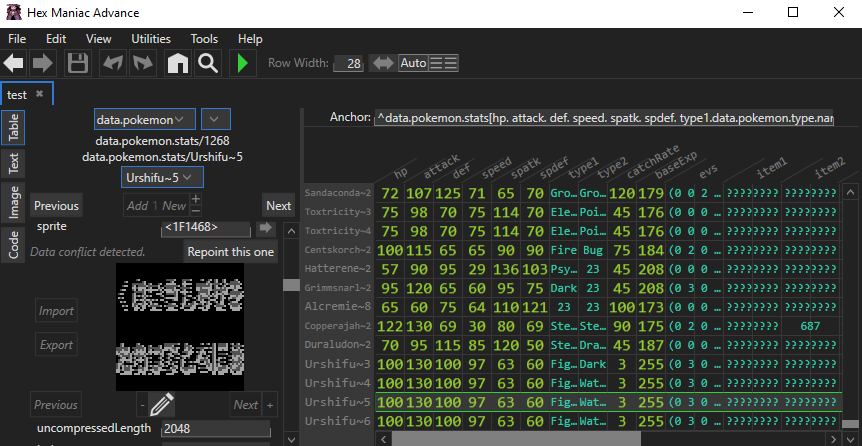Go to the Next table entry
Viewport: 862px width, 446px height.
(x=279, y=206)
